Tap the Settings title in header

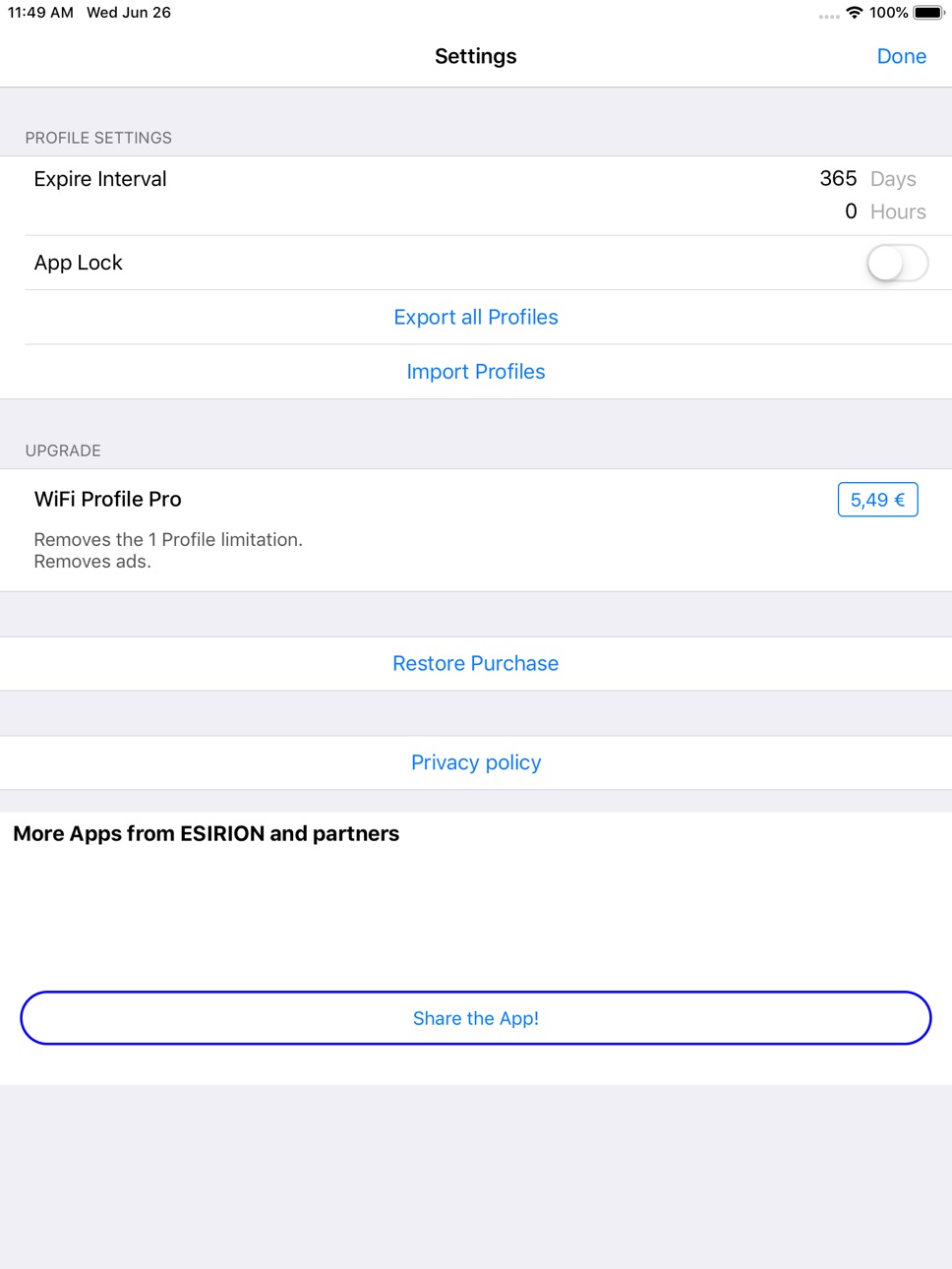tap(476, 56)
